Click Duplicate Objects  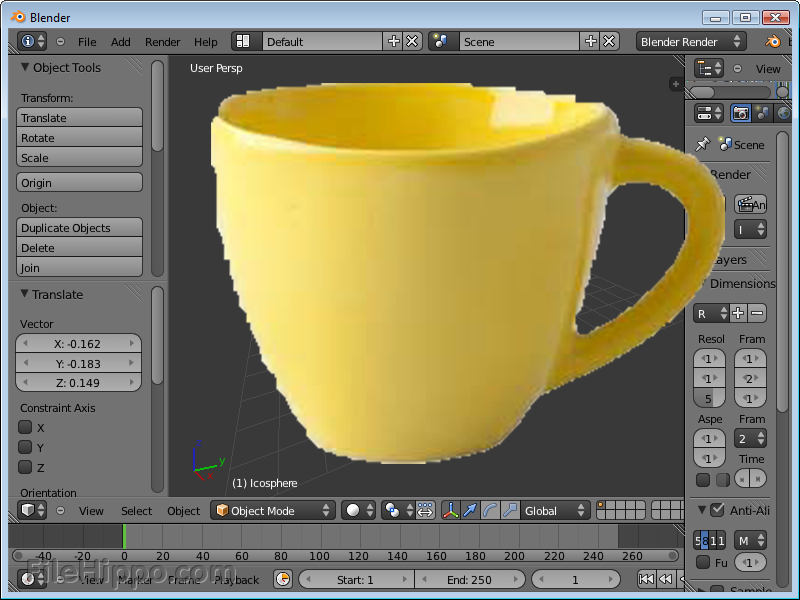click(79, 228)
